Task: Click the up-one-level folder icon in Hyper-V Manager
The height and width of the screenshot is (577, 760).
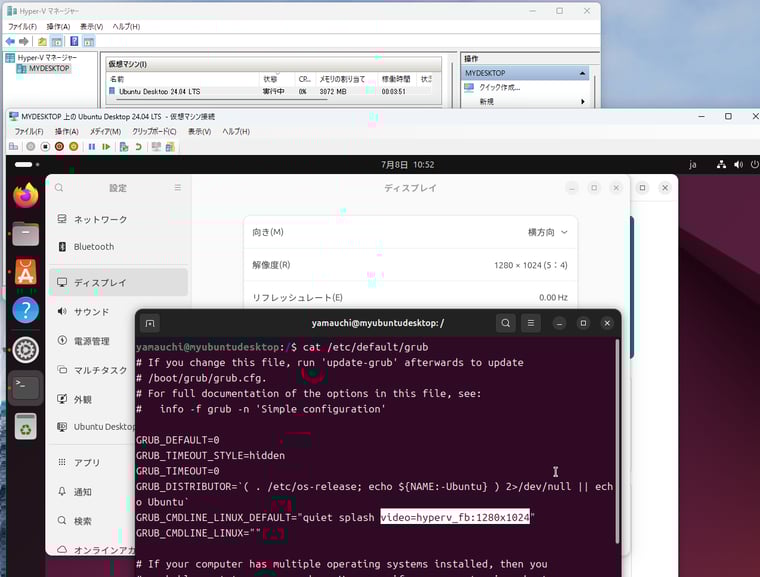Action: (x=43, y=42)
